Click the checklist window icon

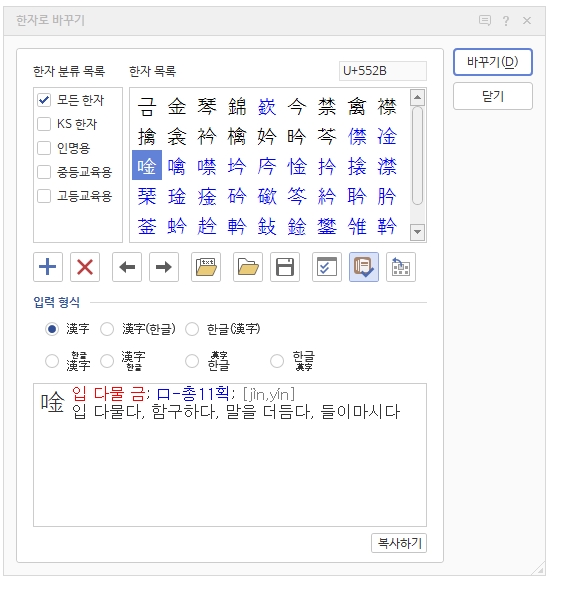click(327, 267)
